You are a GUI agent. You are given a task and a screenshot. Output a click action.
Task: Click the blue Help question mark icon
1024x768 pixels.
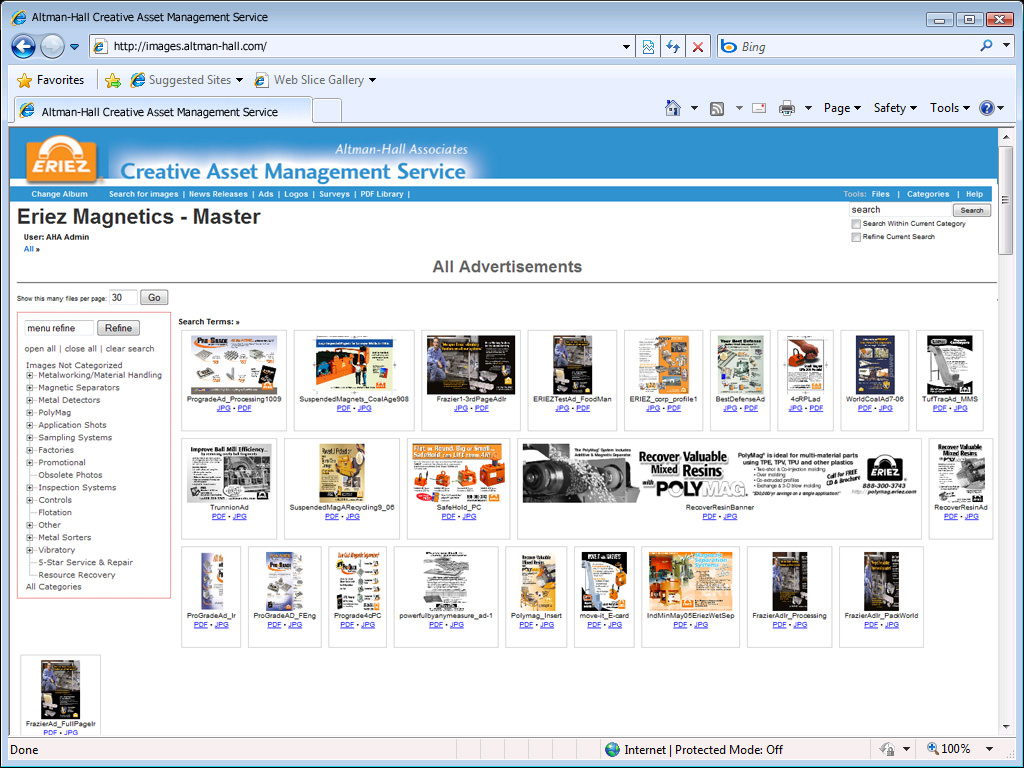click(x=986, y=108)
